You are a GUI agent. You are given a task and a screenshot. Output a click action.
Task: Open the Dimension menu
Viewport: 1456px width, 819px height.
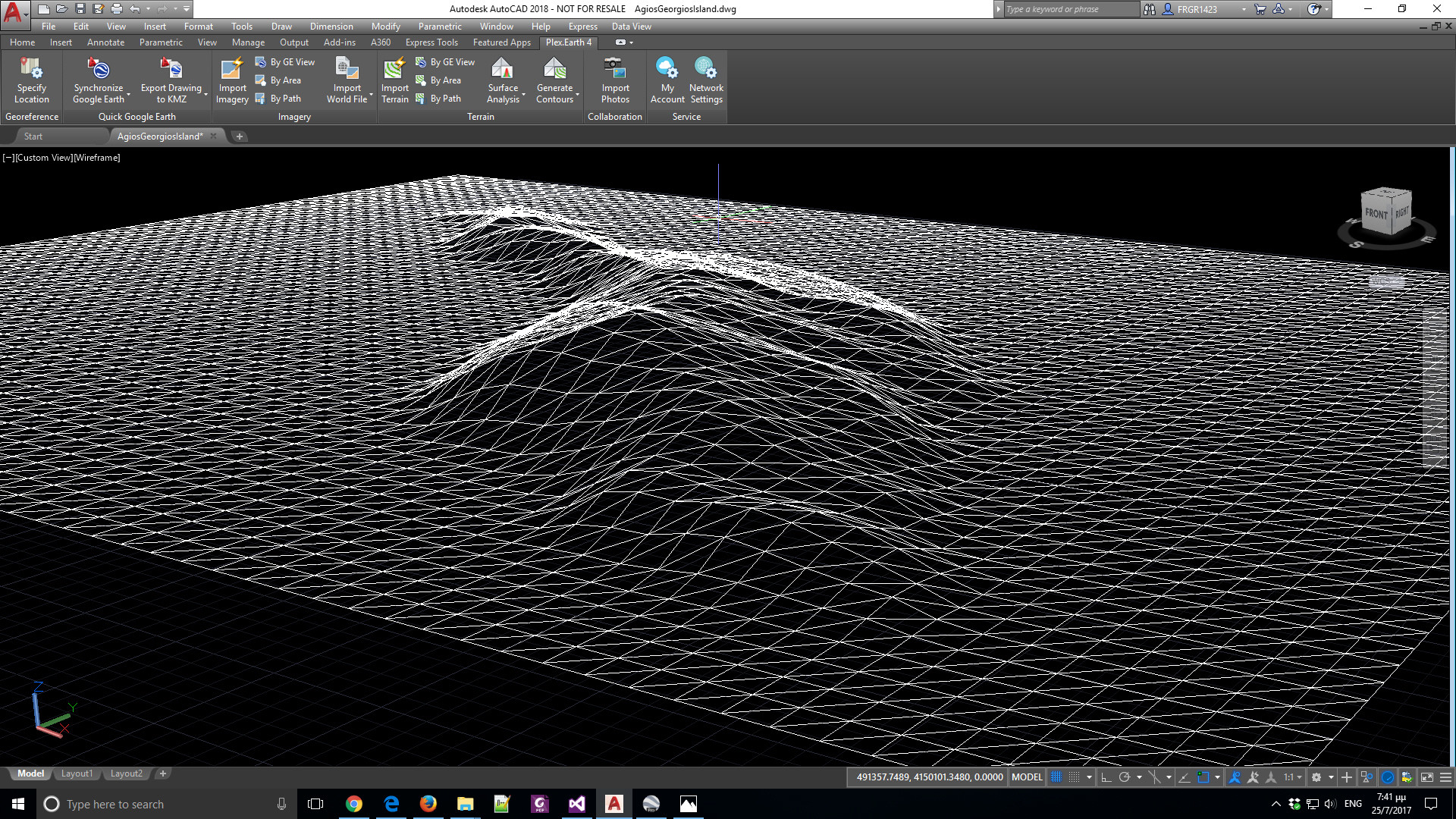pyautogui.click(x=330, y=26)
